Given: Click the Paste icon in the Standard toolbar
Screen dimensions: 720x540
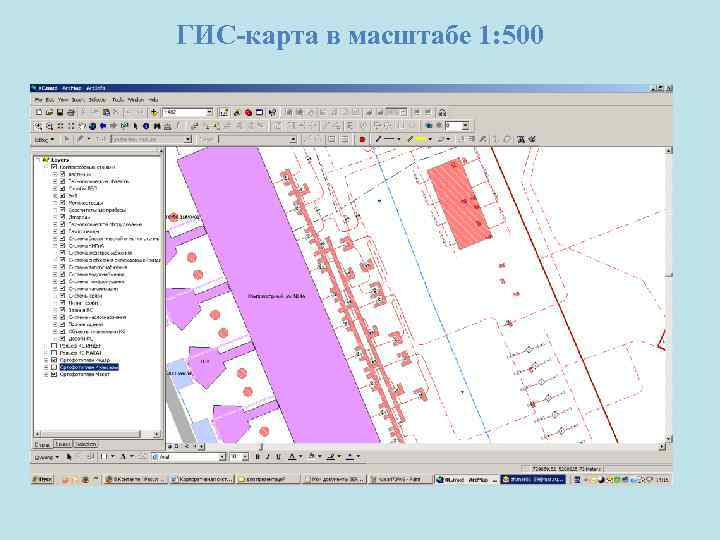Looking at the screenshot, I should coord(107,112).
